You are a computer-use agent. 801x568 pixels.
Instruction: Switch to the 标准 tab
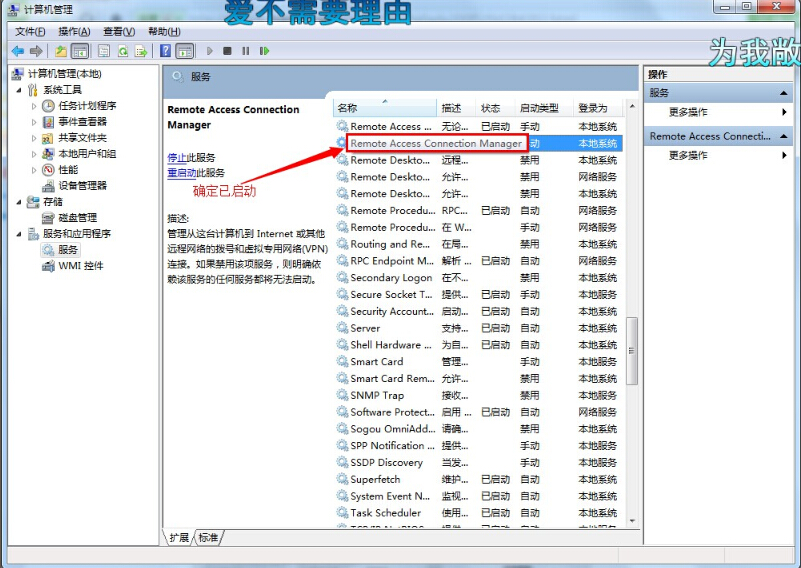coord(208,537)
